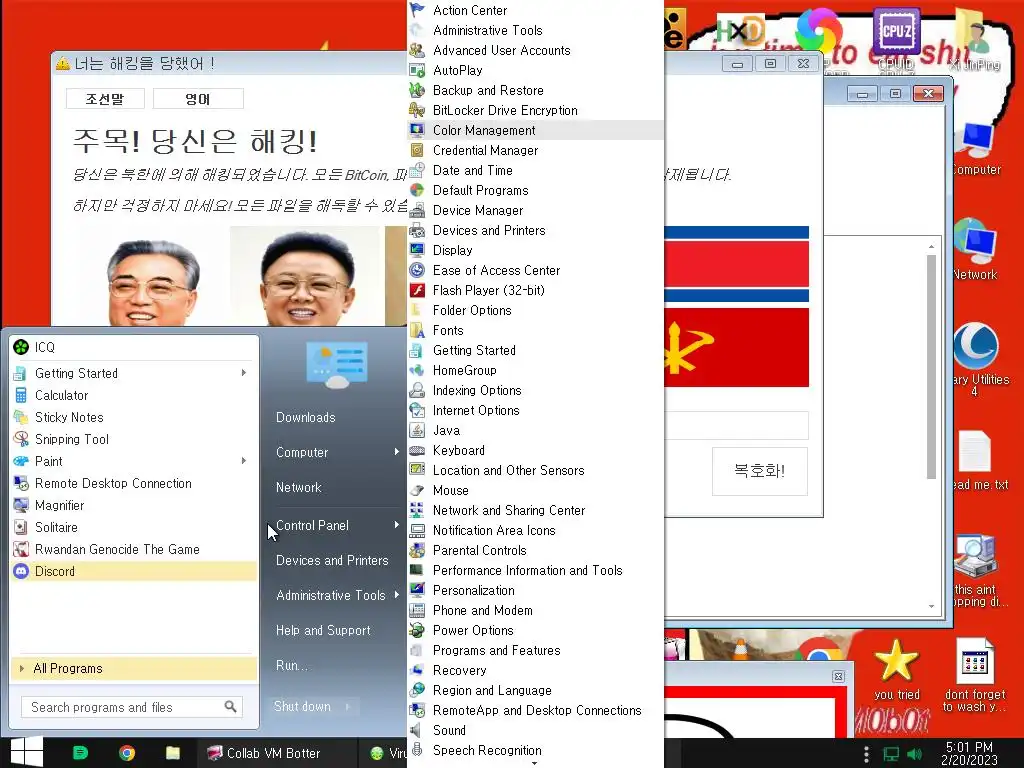Open Programs and Features entry

point(536,650)
